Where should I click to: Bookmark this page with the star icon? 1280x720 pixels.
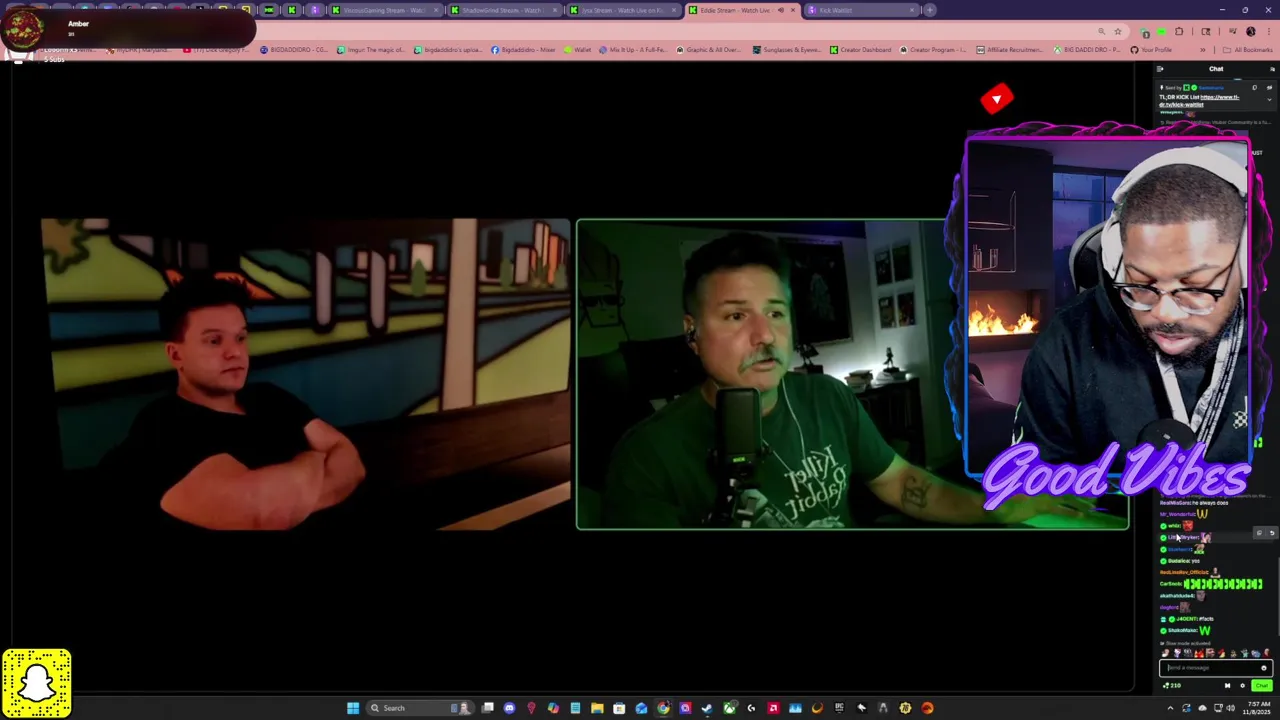pyautogui.click(x=1118, y=31)
